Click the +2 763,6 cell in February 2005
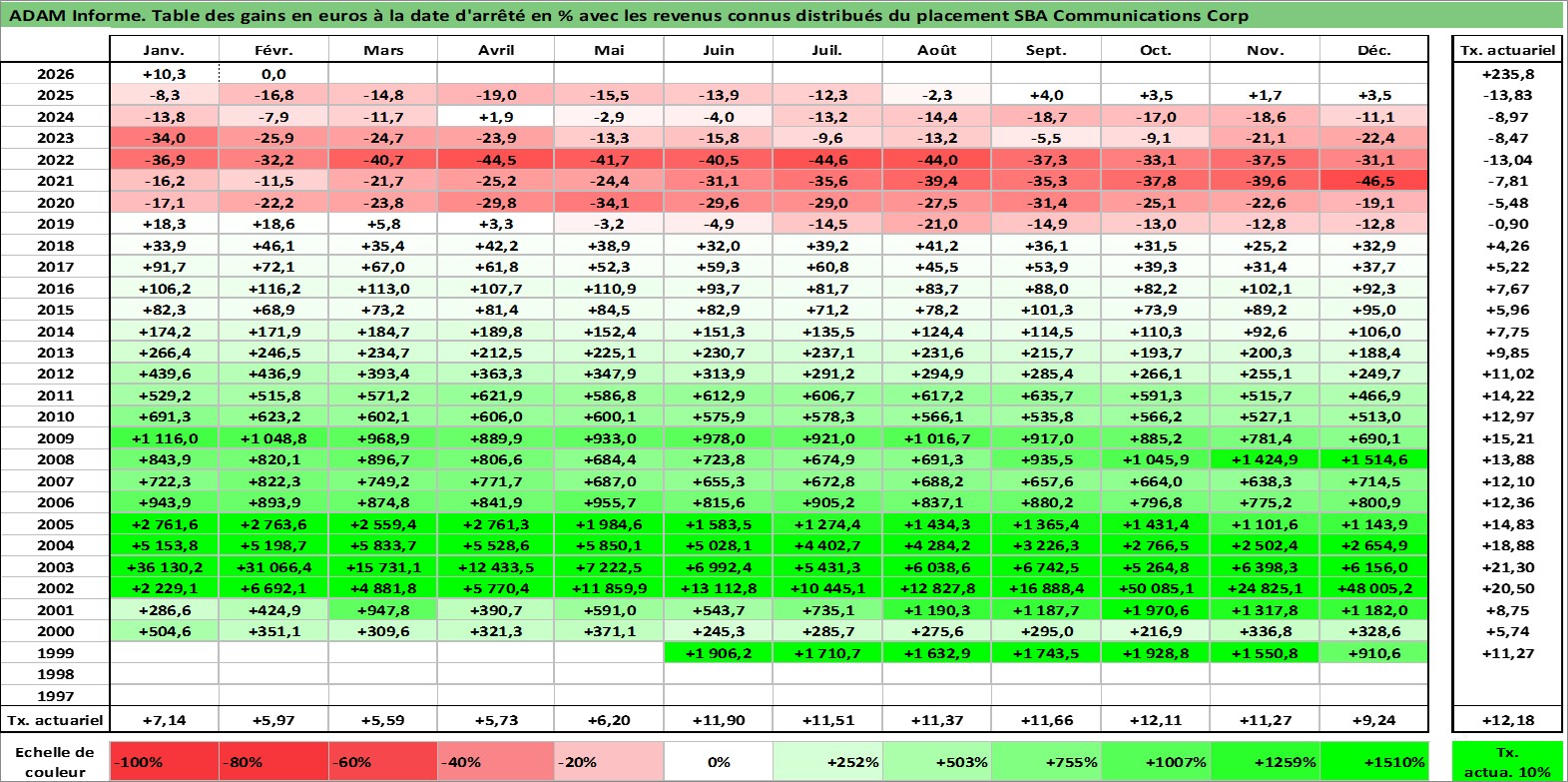The width and height of the screenshot is (1568, 782). pyautogui.click(x=273, y=524)
